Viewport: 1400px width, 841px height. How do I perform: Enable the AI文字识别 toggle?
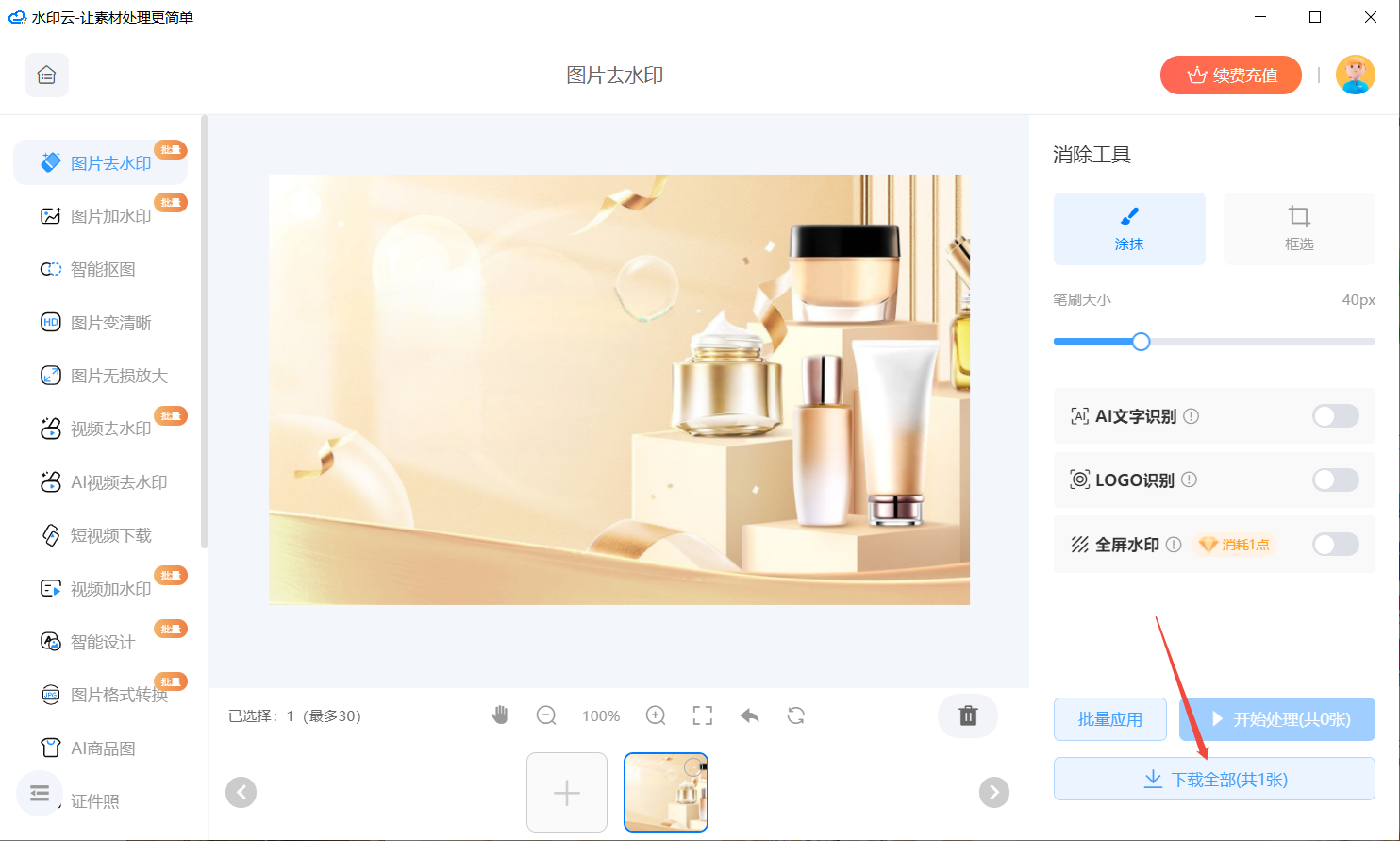(x=1335, y=416)
